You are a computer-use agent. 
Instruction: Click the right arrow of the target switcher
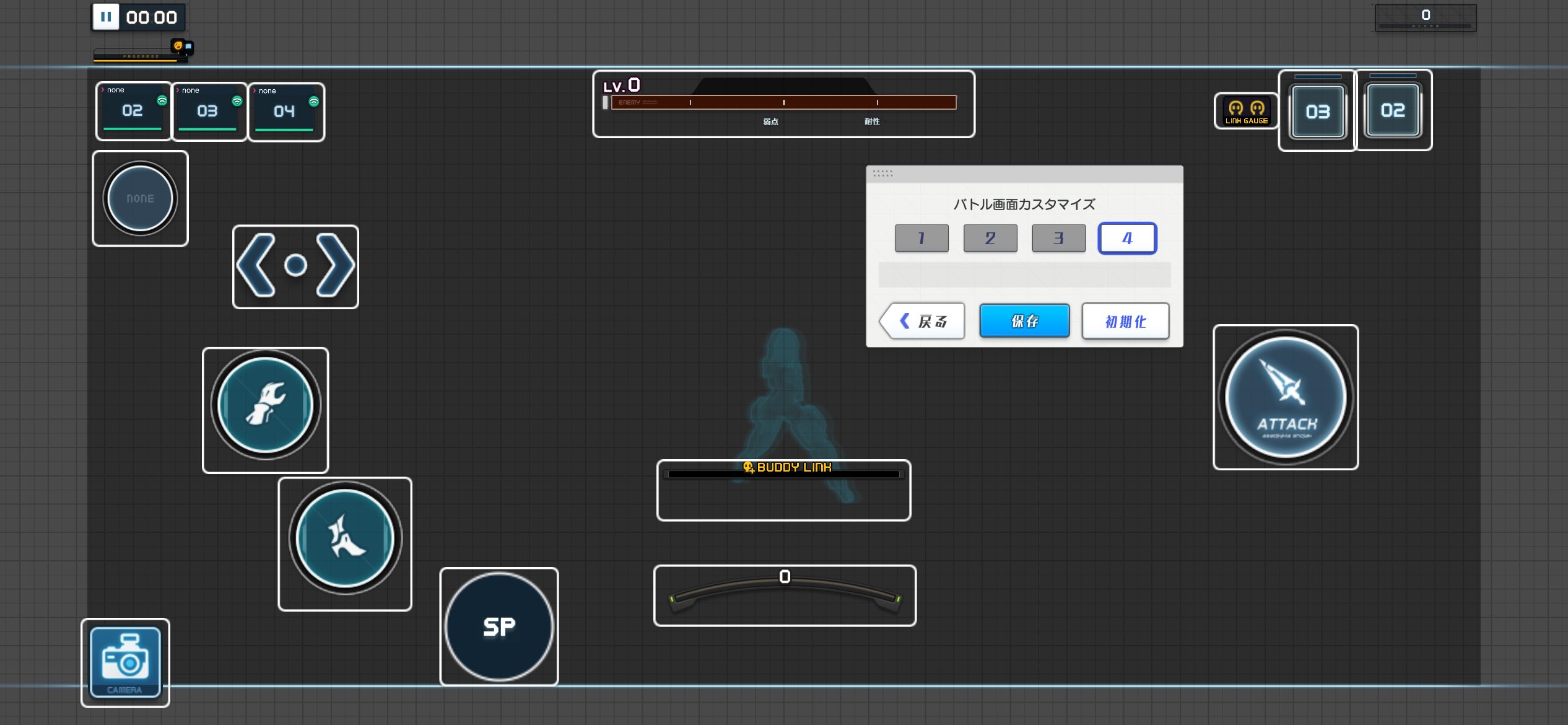pyautogui.click(x=335, y=266)
